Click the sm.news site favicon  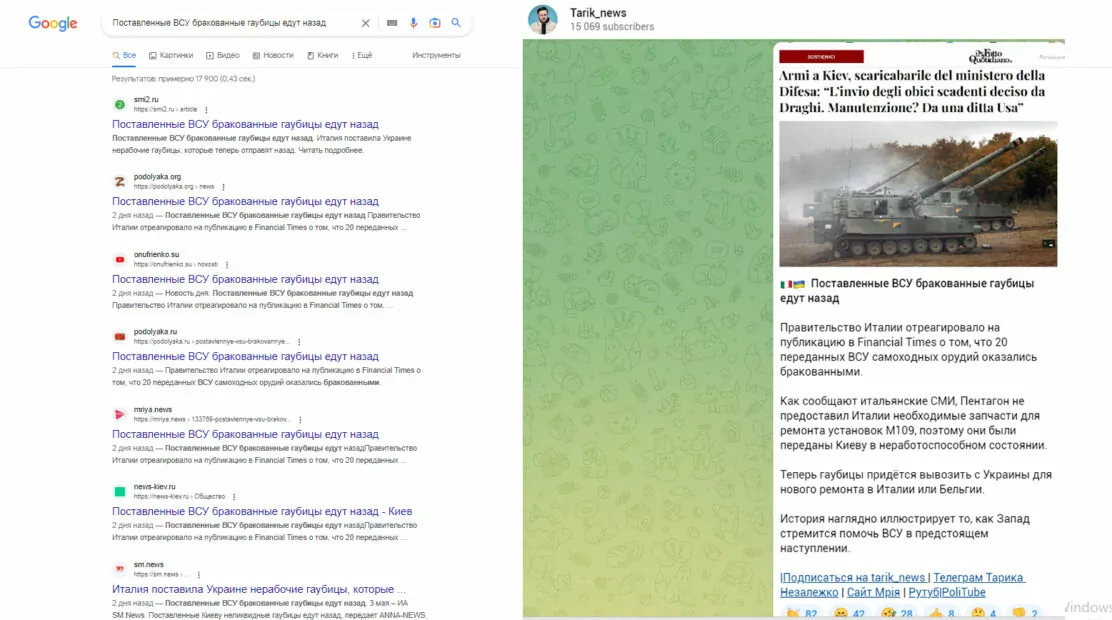click(x=120, y=569)
